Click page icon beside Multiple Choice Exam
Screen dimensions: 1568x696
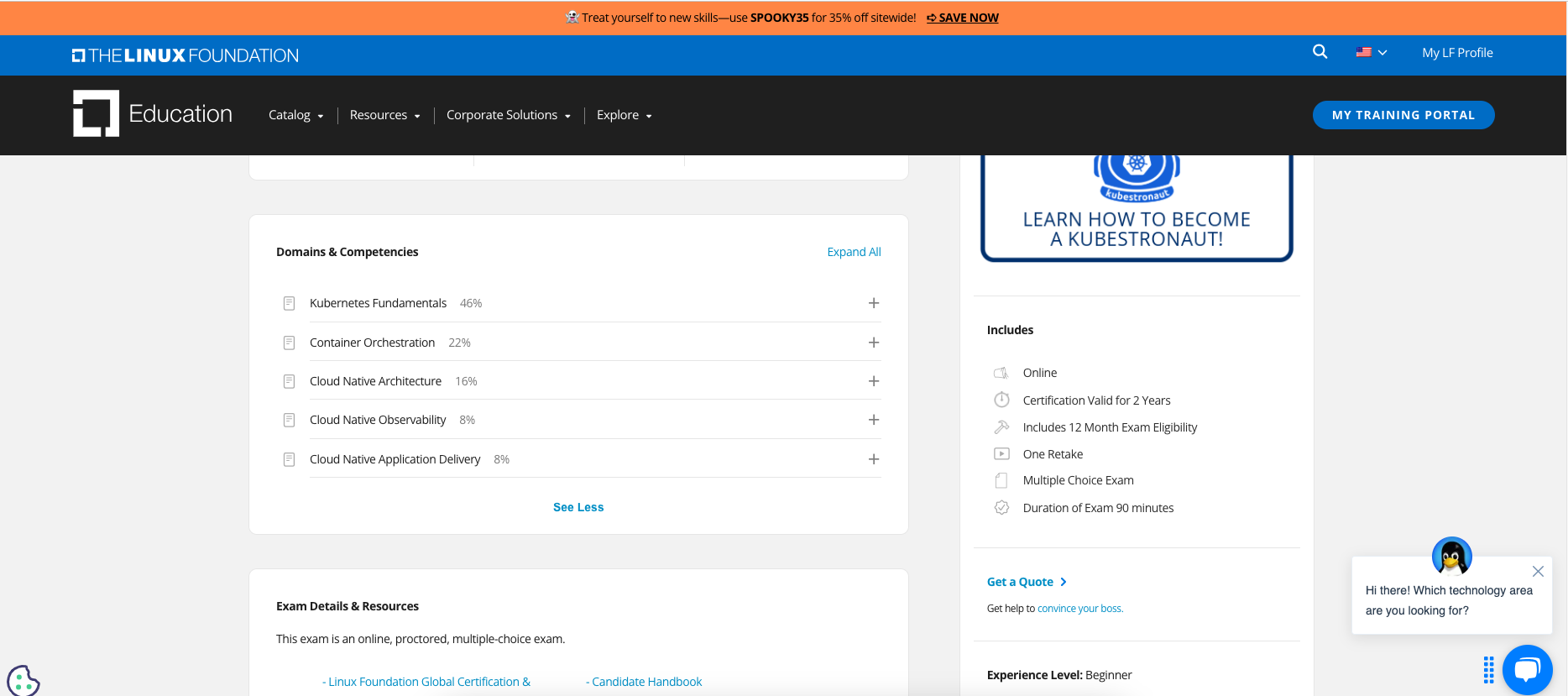pyautogui.click(x=1001, y=480)
